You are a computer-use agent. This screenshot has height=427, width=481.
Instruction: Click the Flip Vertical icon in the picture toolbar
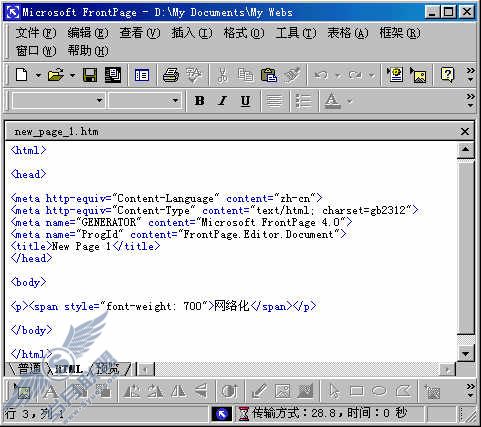pos(201,391)
